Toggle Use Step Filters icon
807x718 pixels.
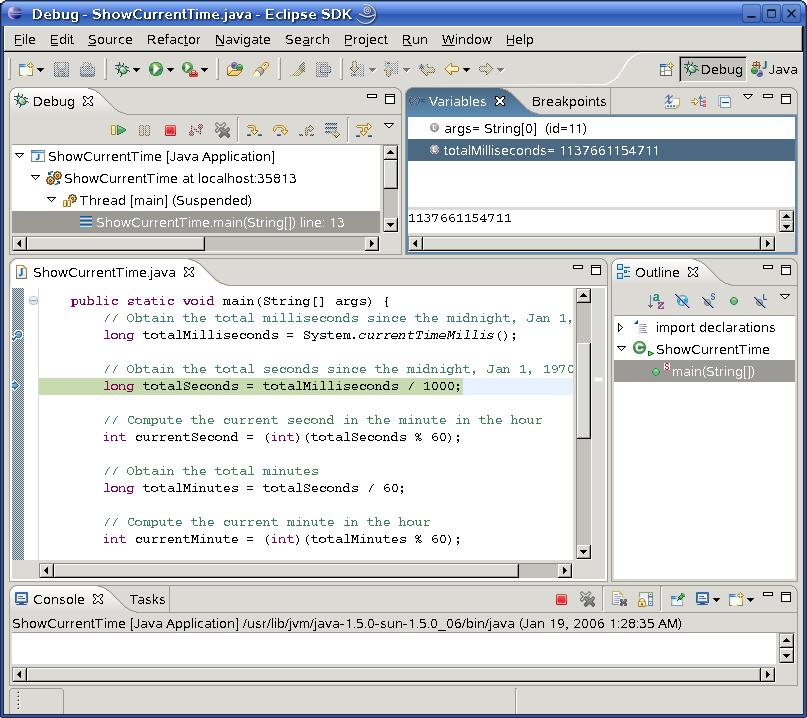coord(364,130)
